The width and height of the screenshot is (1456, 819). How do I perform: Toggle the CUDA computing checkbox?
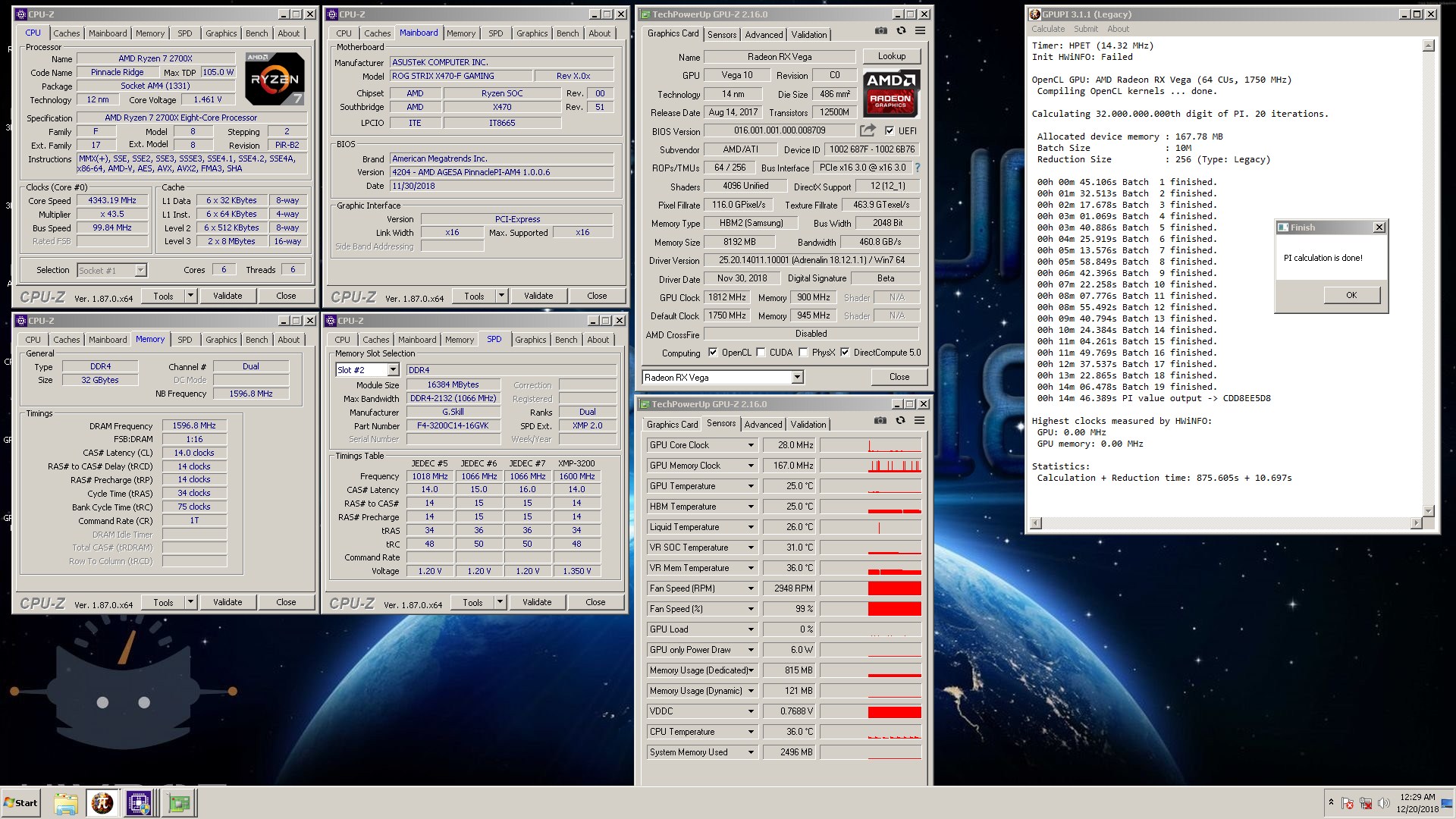tap(761, 352)
